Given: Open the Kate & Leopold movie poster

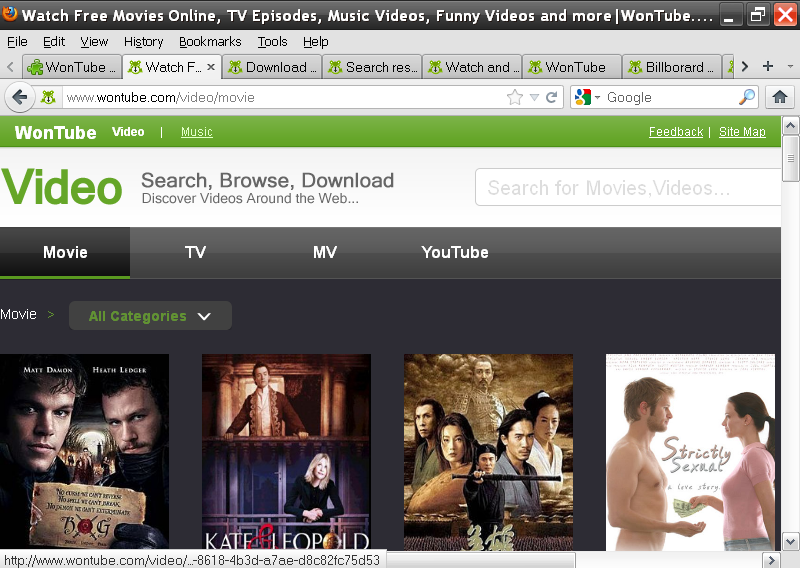Looking at the screenshot, I should (x=286, y=452).
